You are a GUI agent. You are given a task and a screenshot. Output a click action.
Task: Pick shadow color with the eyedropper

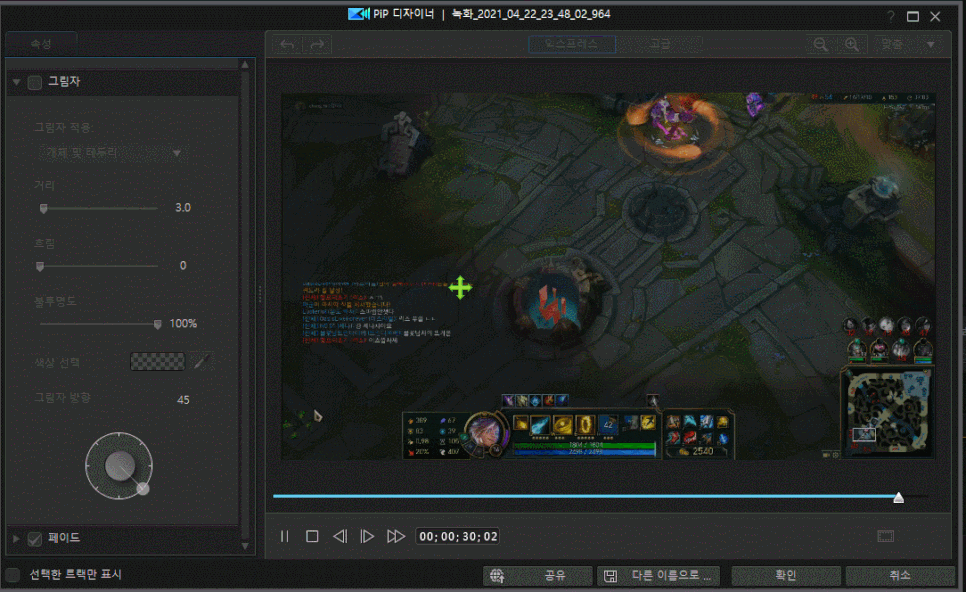click(x=201, y=362)
